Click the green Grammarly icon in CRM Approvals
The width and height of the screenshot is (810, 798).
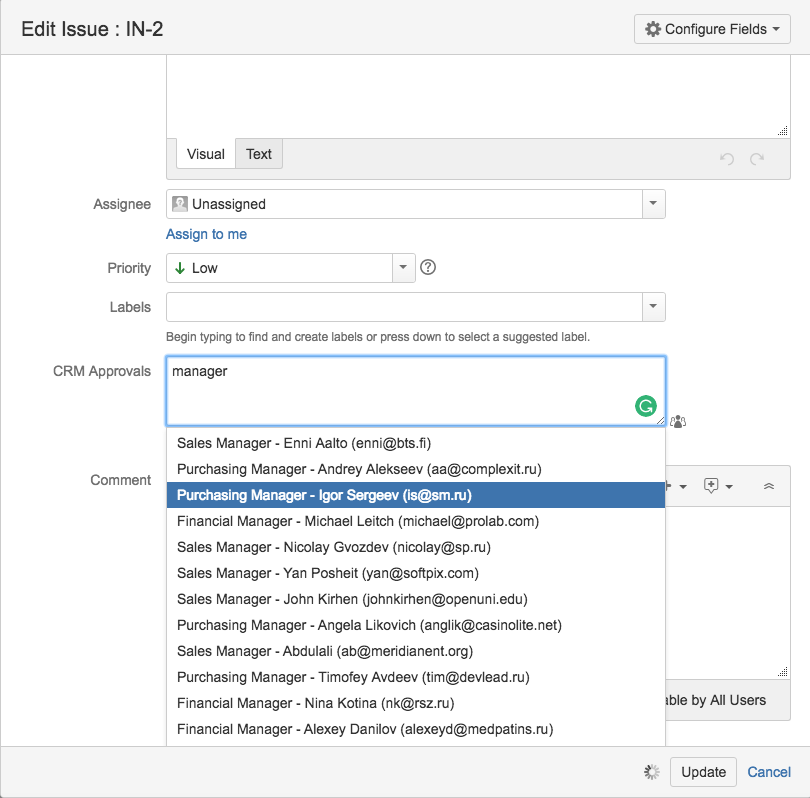coord(646,406)
